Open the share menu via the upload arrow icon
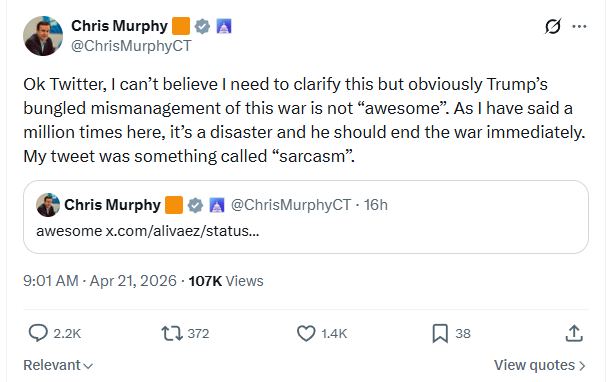The width and height of the screenshot is (615, 382). pyautogui.click(x=574, y=333)
